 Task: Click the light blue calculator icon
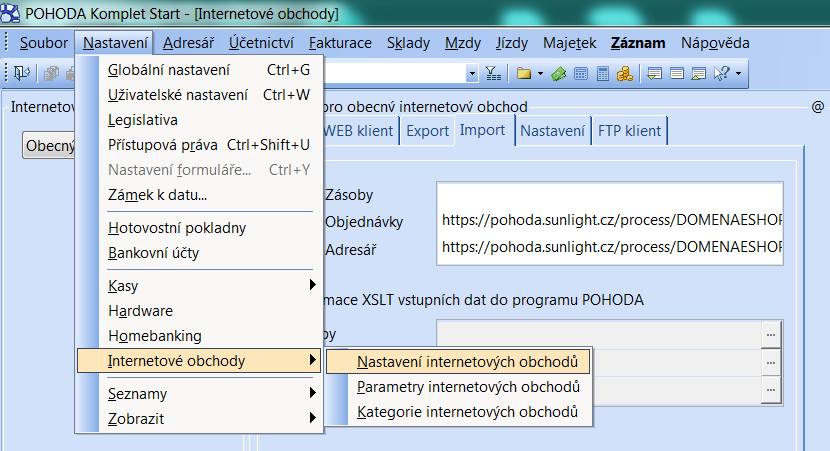pyautogui.click(x=581, y=74)
